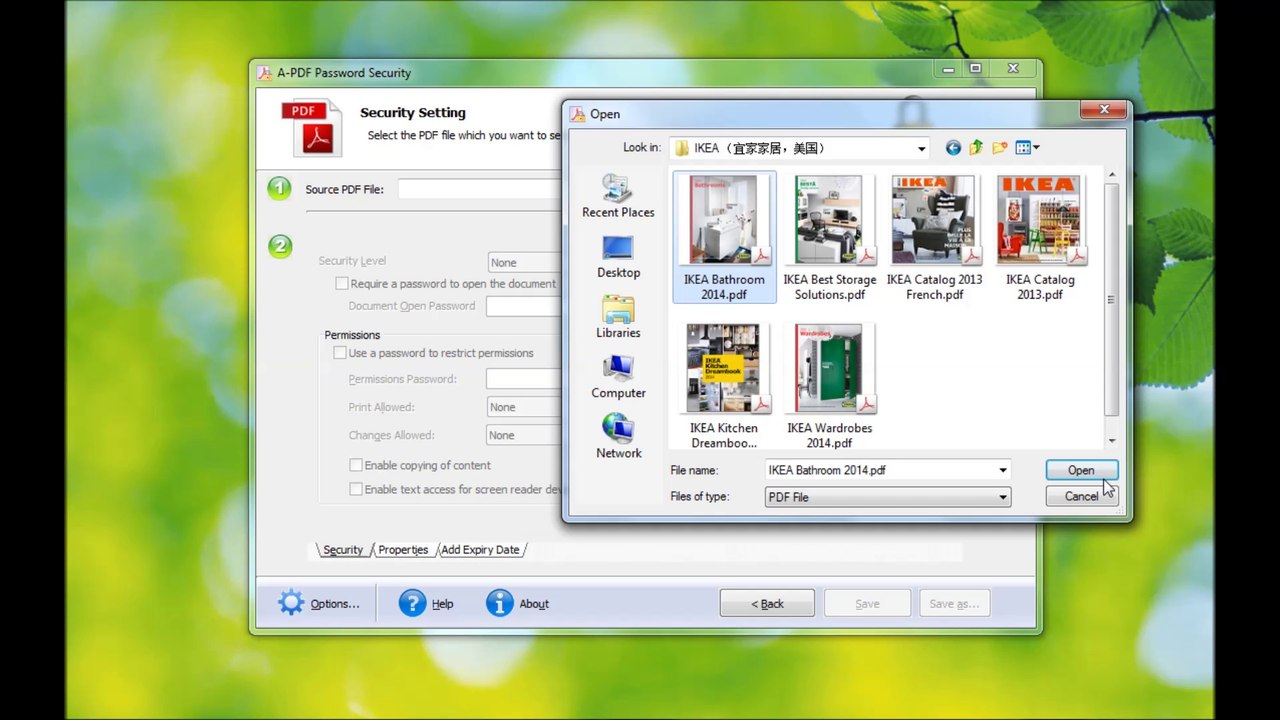Image resolution: width=1280 pixels, height=720 pixels.
Task: Expand the Files of type dropdown
Action: (1002, 497)
